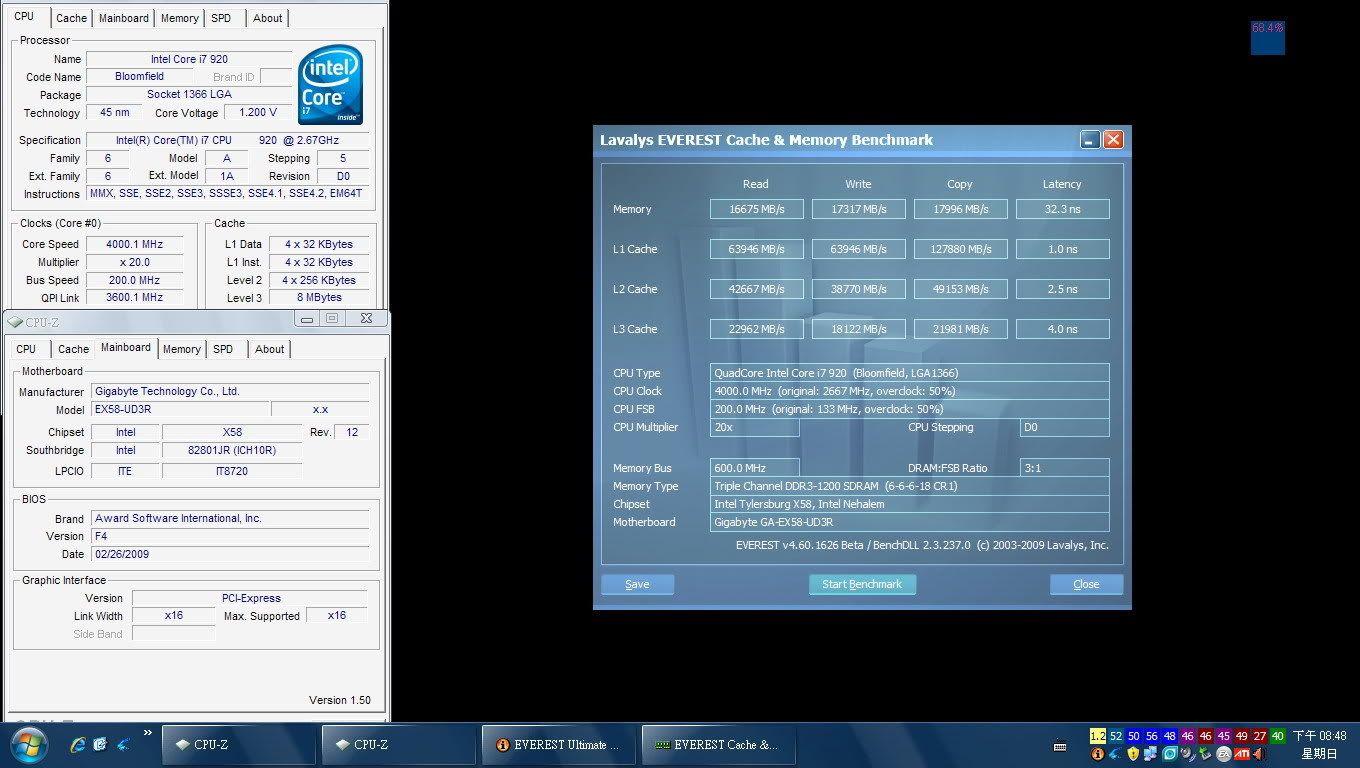Click Package value 'Socket 1366 LGA'
Viewport: 1360px width, 768px height.
coord(189,94)
